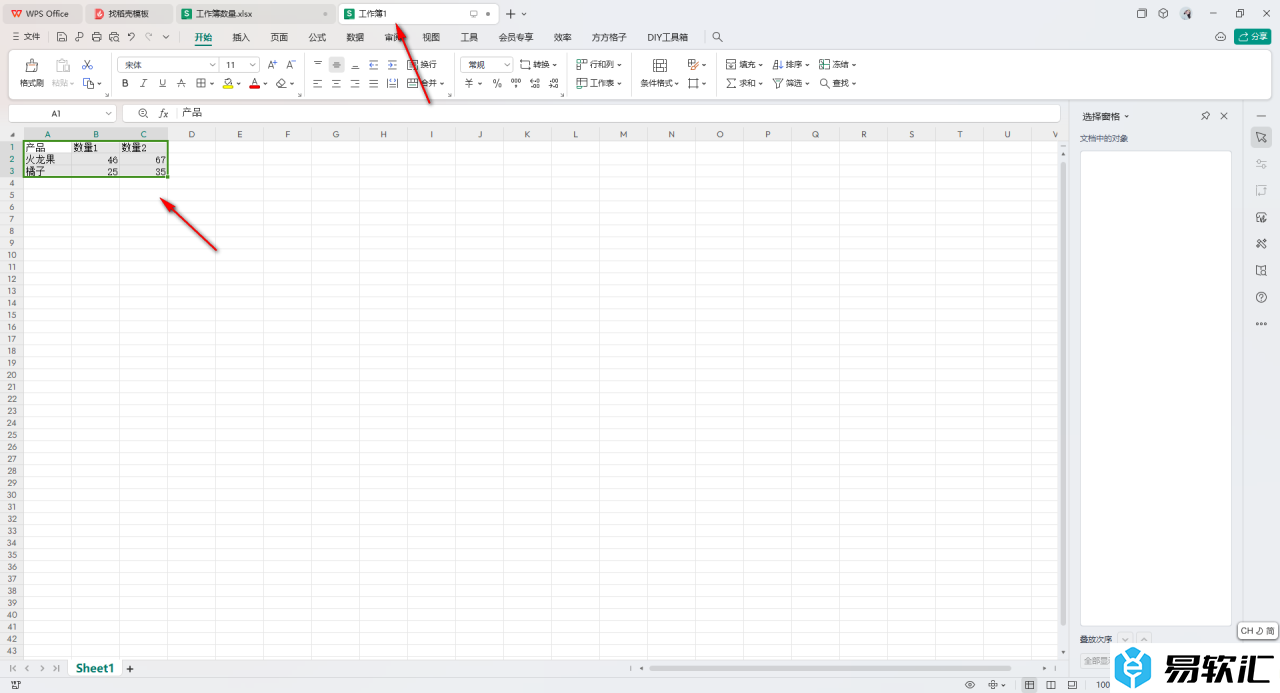
Task: Expand Merge cells (合并) options
Action: pyautogui.click(x=425, y=83)
